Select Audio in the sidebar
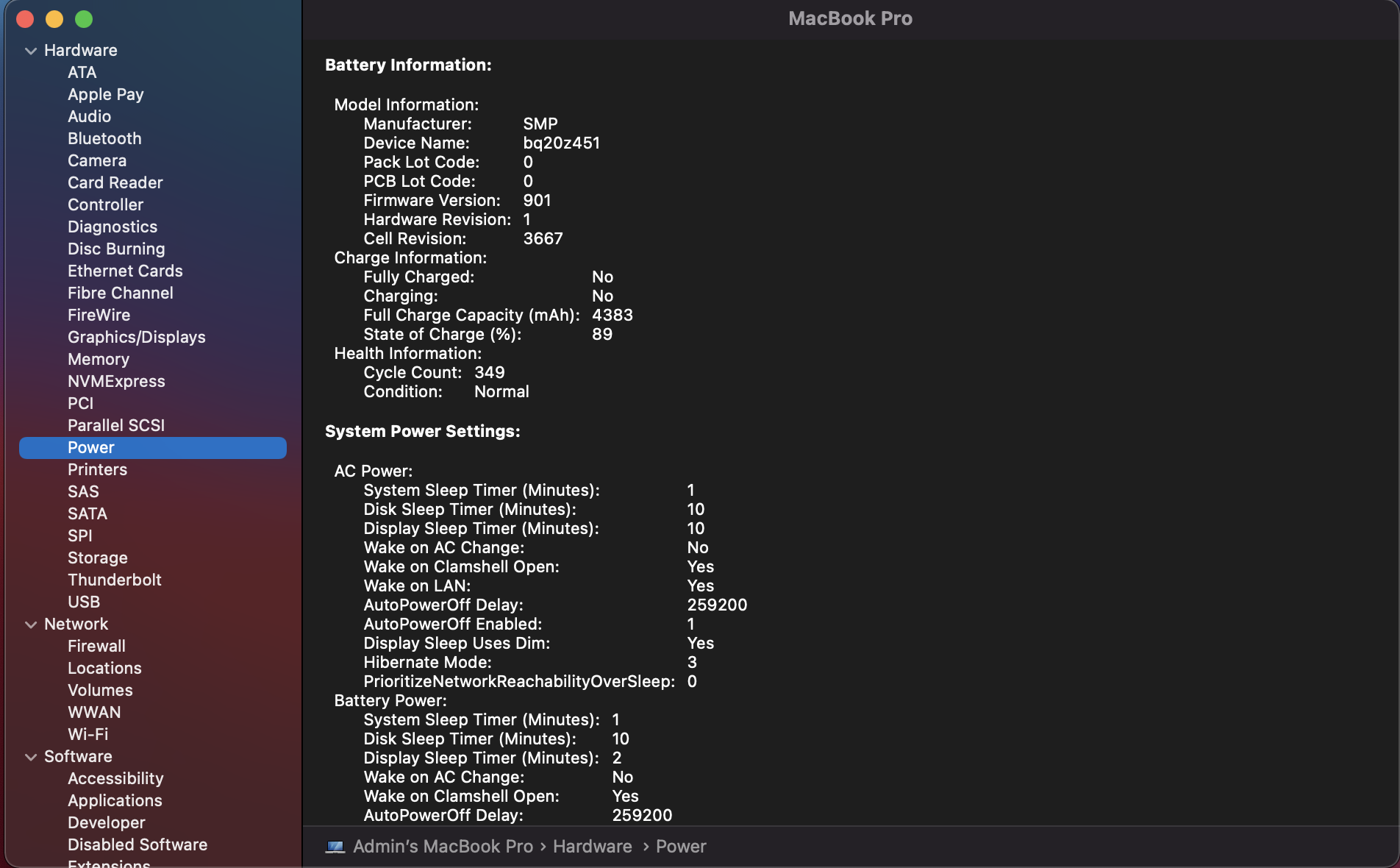The width and height of the screenshot is (1400, 868). coord(90,116)
